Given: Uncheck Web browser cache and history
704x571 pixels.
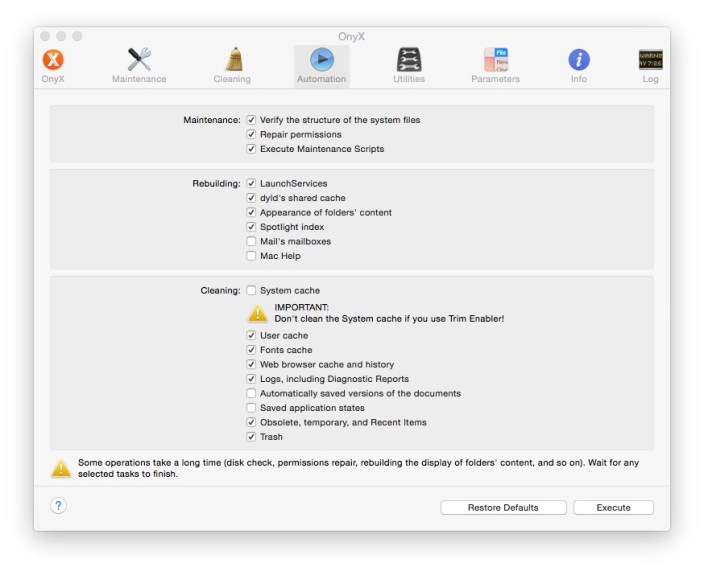Looking at the screenshot, I should 251,365.
